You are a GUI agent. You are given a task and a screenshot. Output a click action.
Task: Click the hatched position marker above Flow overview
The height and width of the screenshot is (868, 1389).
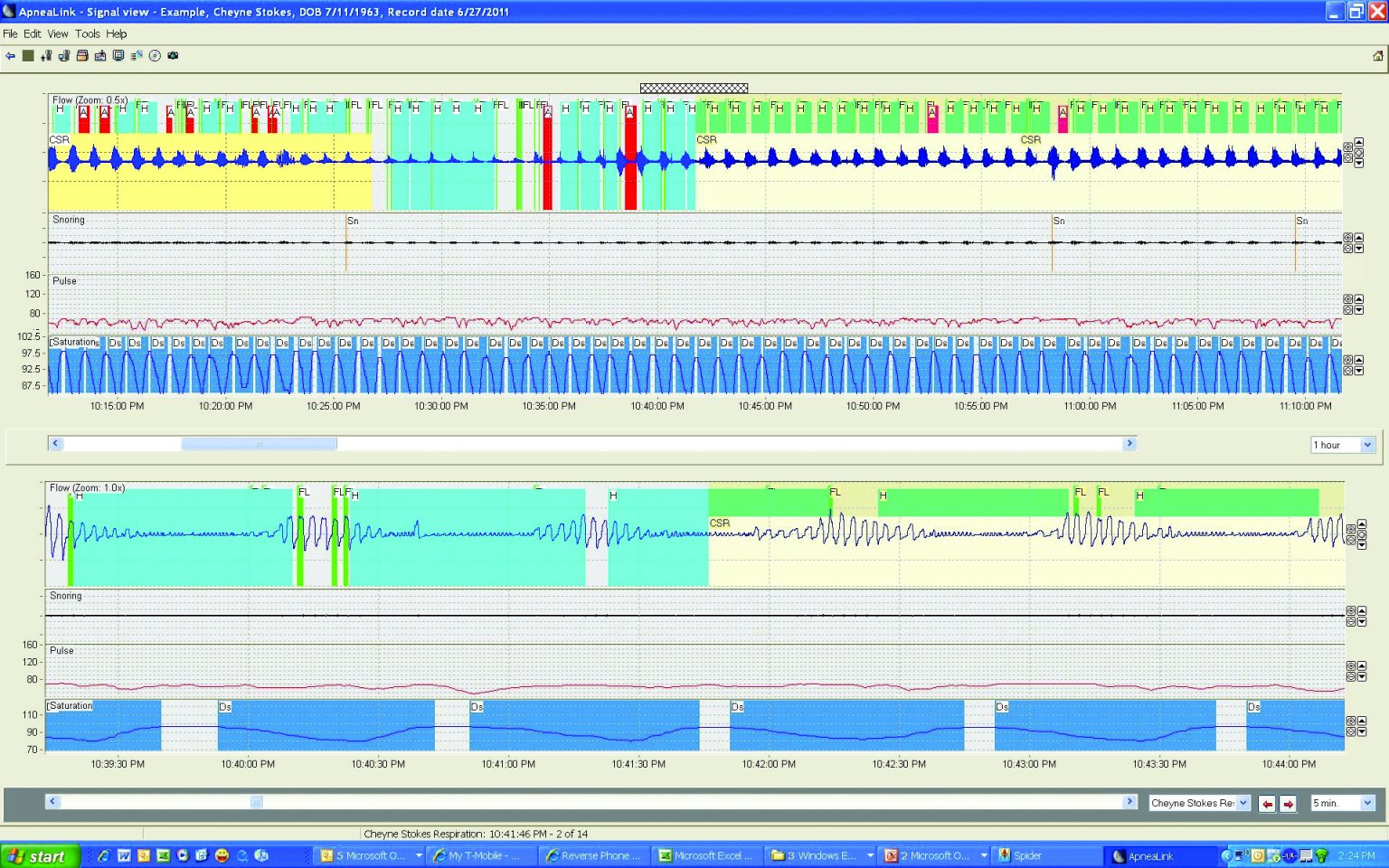(x=694, y=88)
